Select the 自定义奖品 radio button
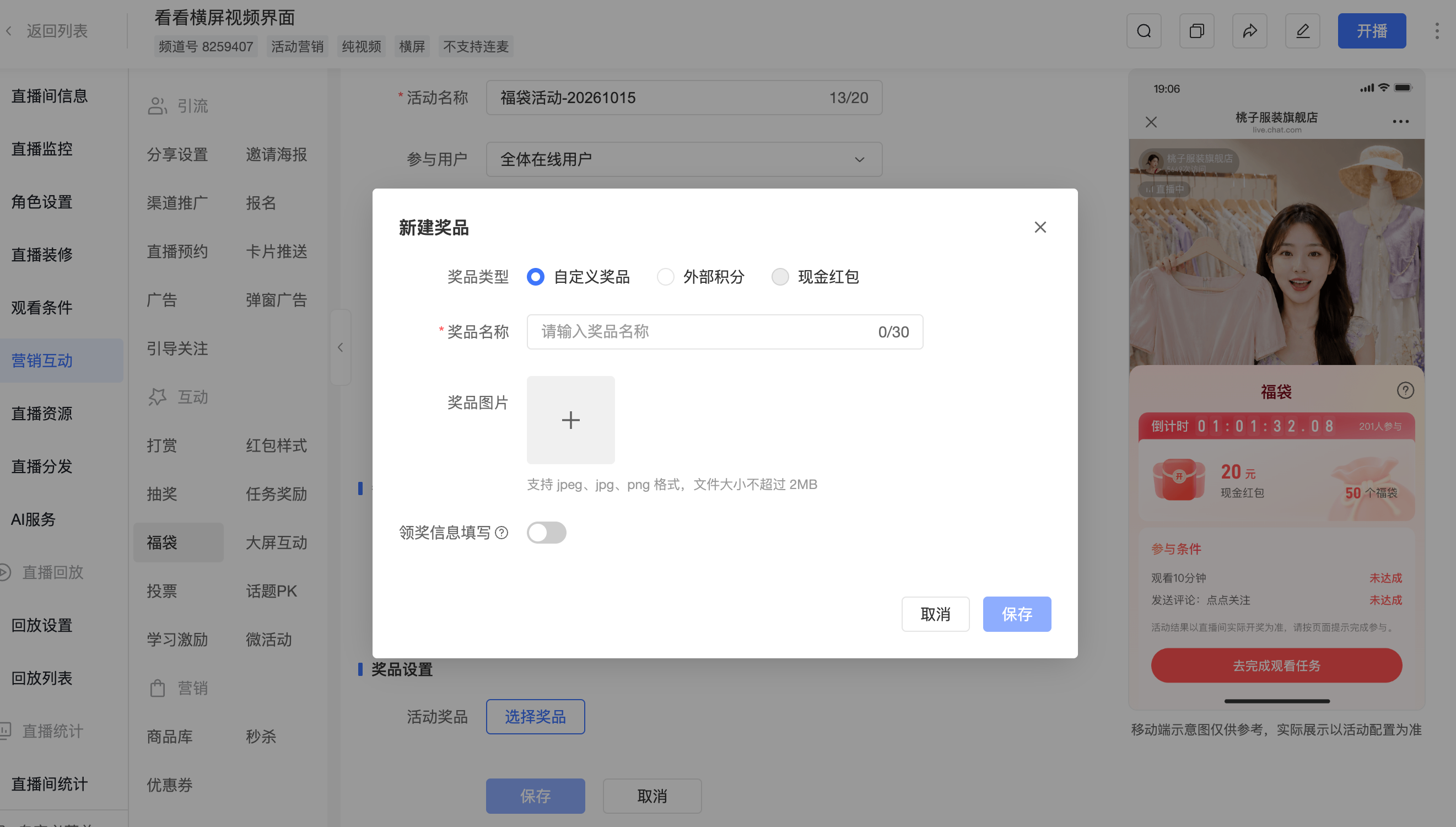 (x=535, y=277)
